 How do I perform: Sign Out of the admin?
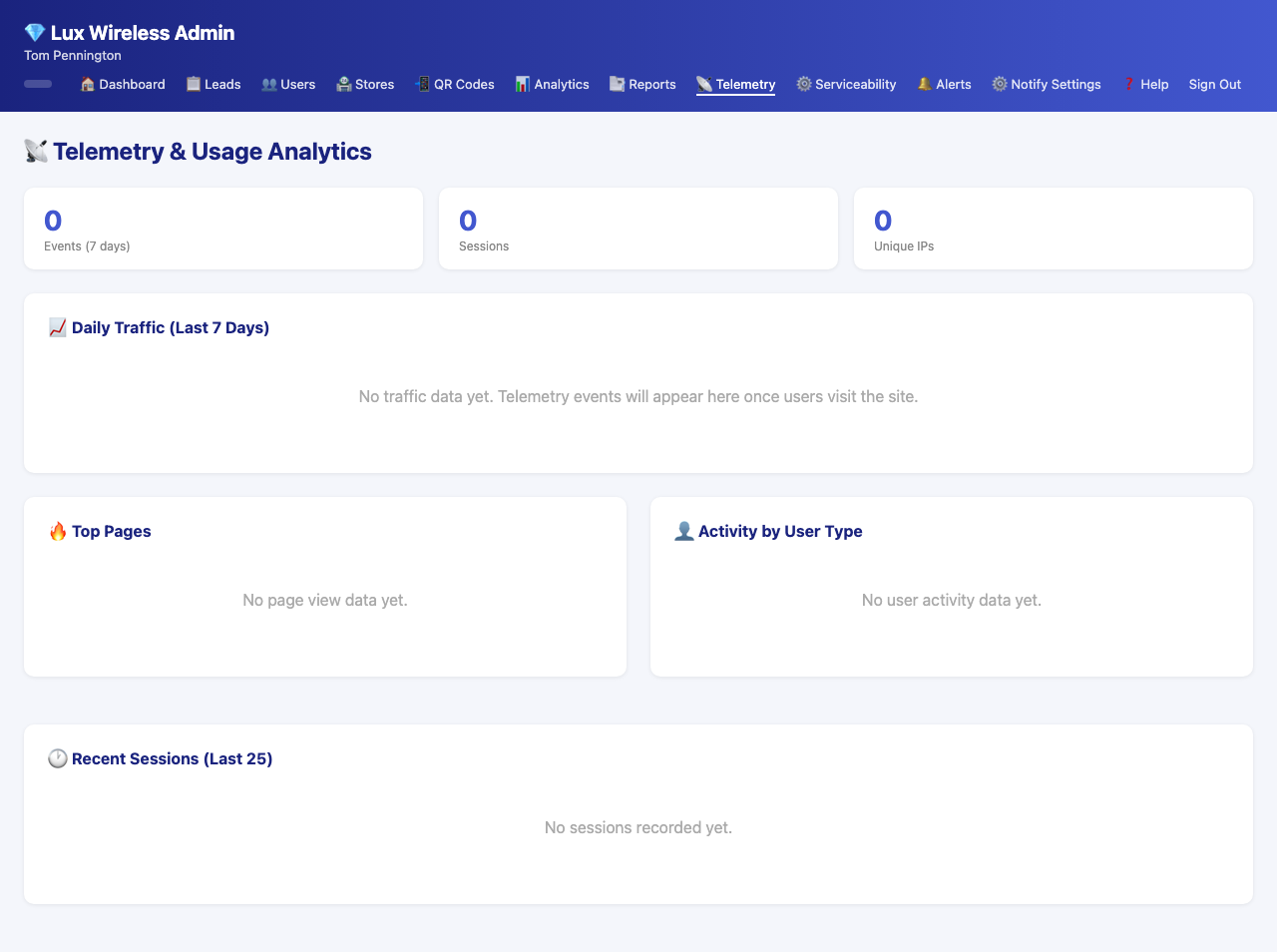[x=1215, y=85]
